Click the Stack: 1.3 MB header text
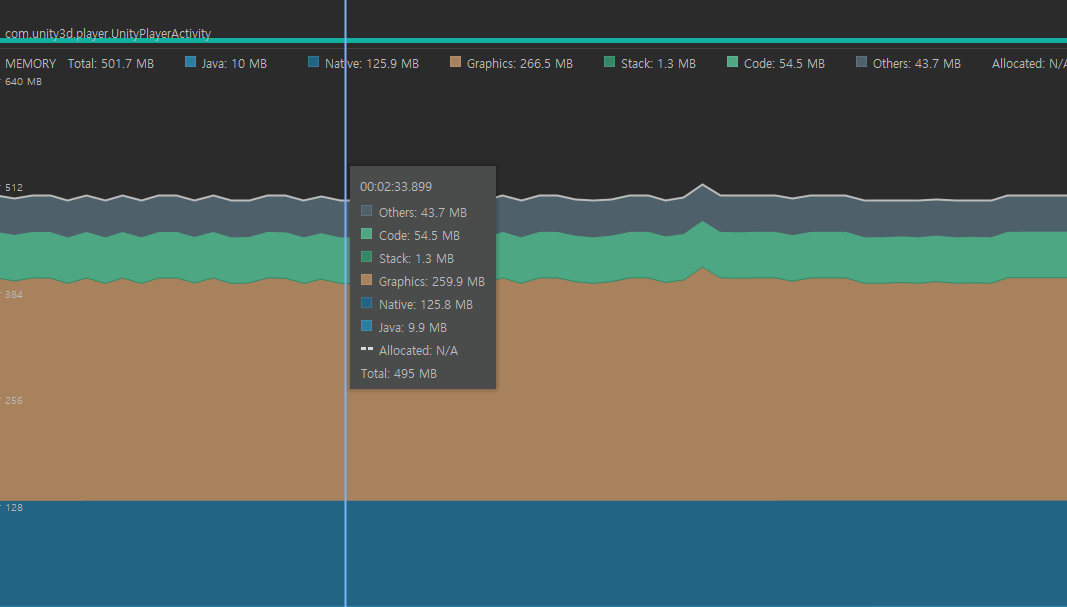The image size is (1067, 607). (x=658, y=63)
